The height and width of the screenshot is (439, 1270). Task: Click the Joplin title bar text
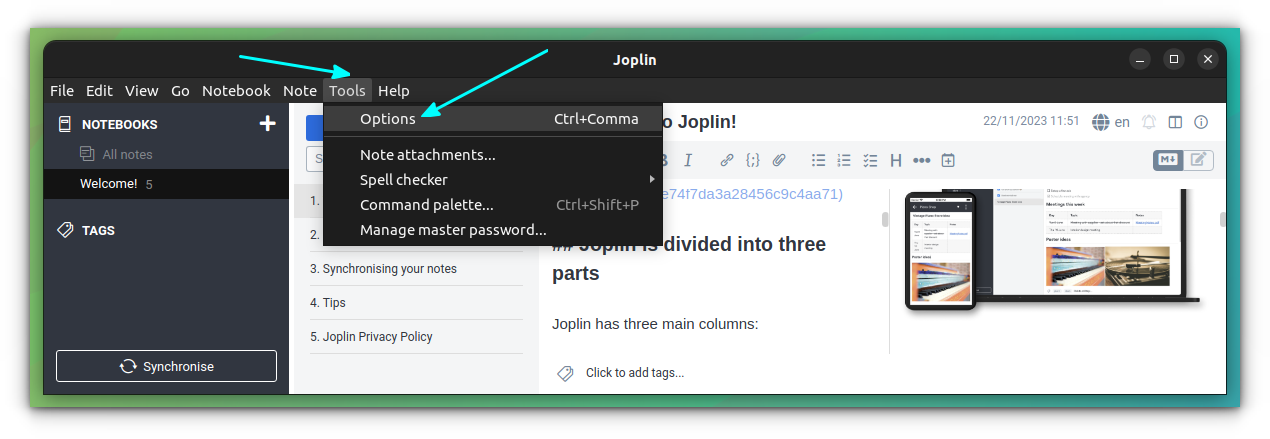pos(635,60)
